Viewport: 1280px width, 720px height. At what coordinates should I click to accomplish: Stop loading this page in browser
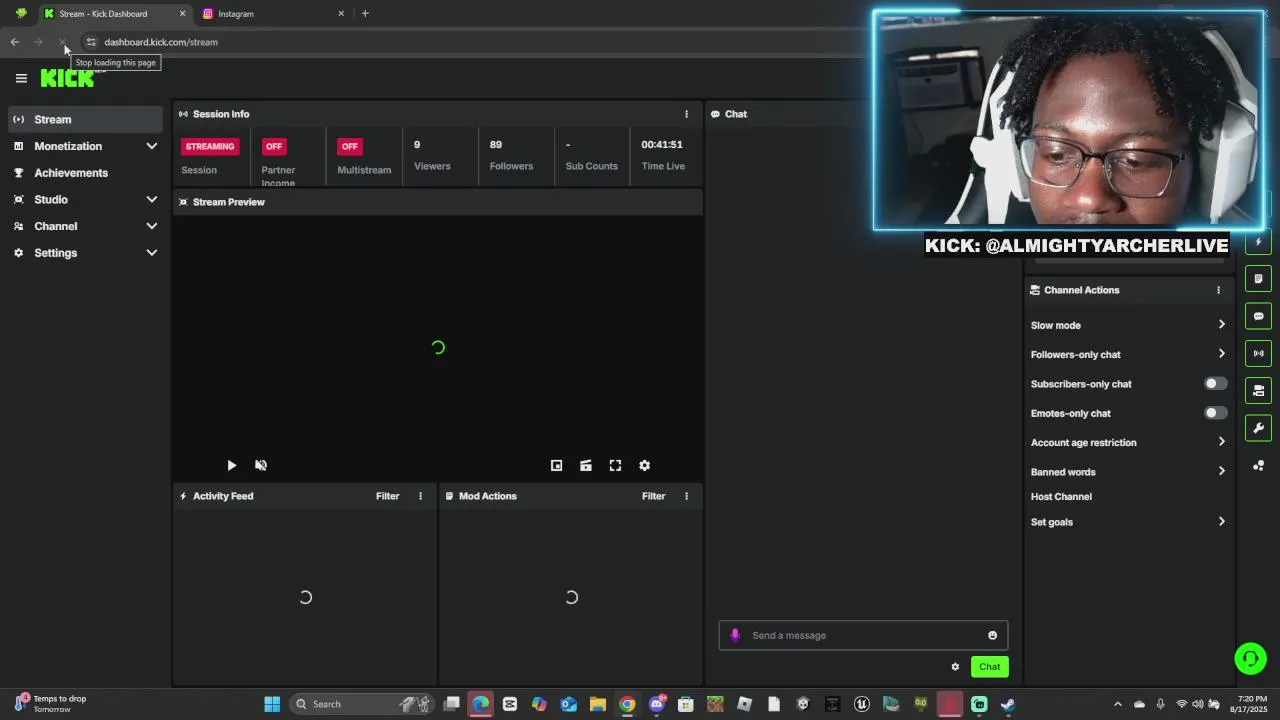coord(62,42)
